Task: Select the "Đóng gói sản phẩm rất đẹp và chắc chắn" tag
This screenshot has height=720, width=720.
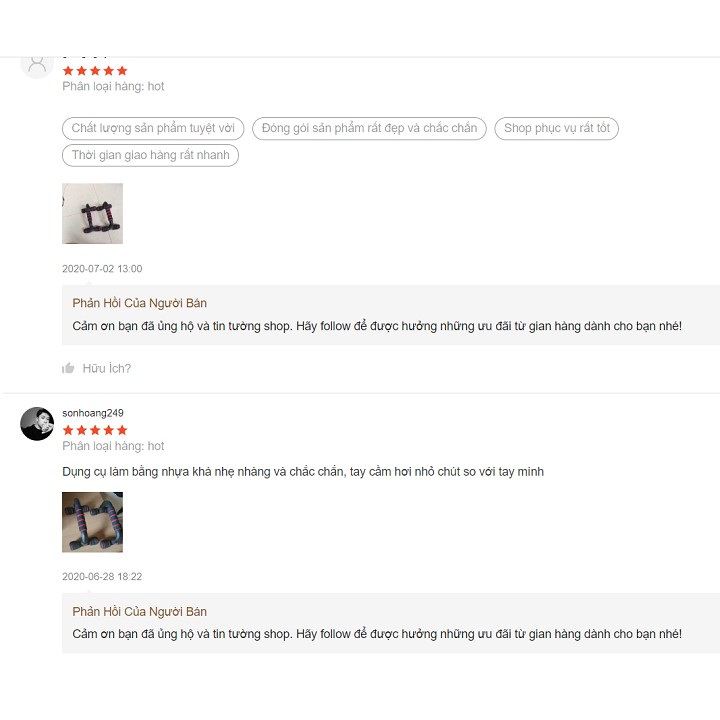Action: coord(369,128)
